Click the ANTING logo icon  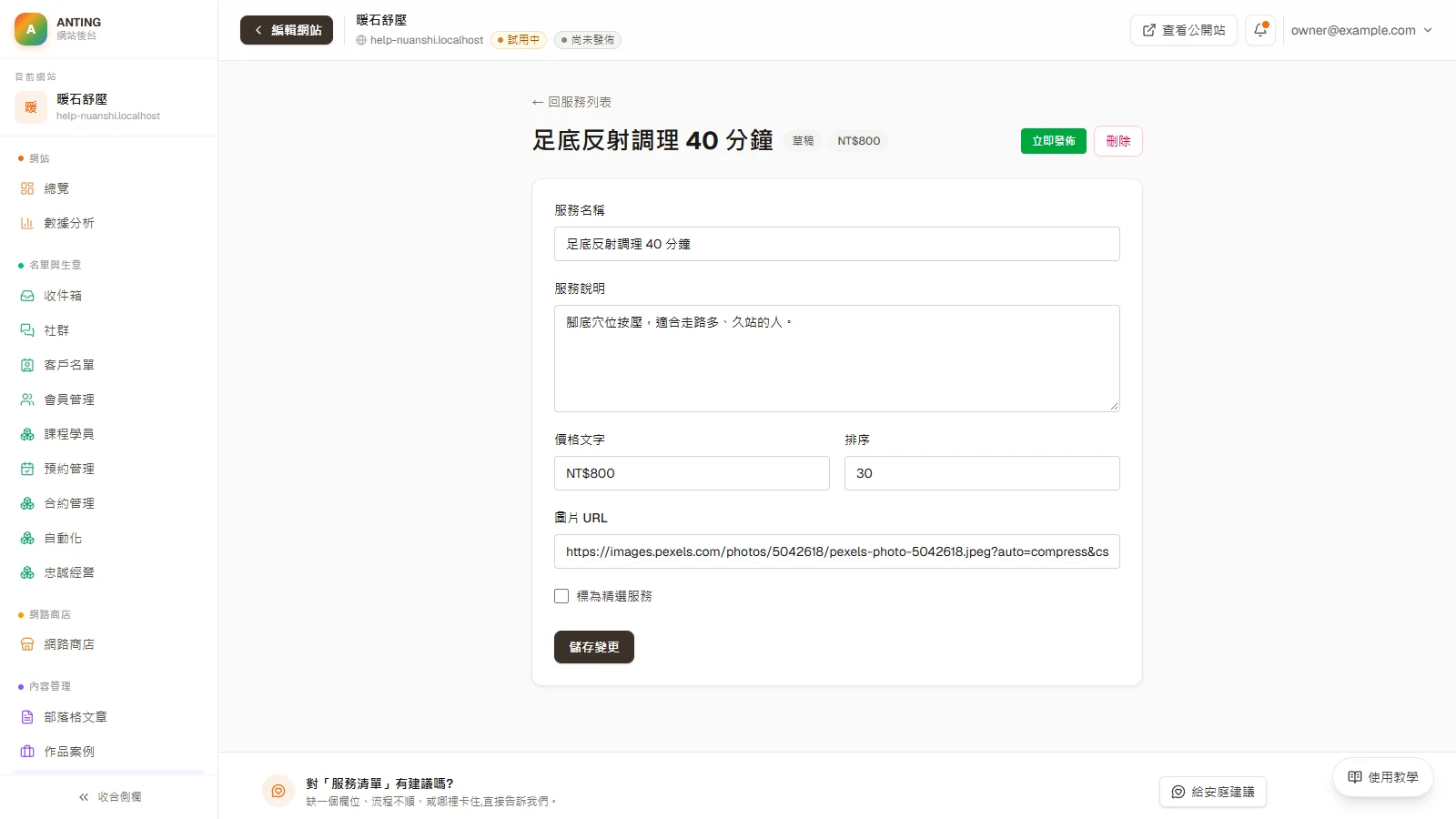[x=31, y=29]
